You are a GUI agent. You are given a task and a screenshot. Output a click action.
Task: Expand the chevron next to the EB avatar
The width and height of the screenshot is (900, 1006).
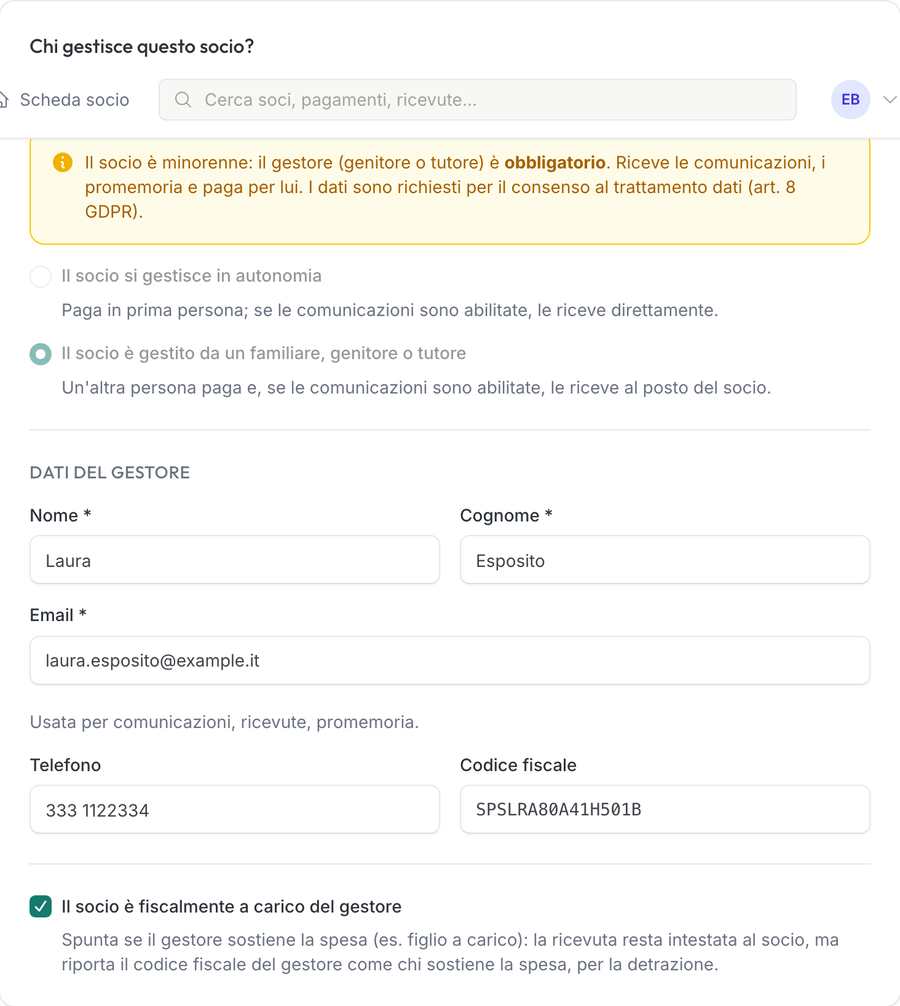click(x=889, y=99)
